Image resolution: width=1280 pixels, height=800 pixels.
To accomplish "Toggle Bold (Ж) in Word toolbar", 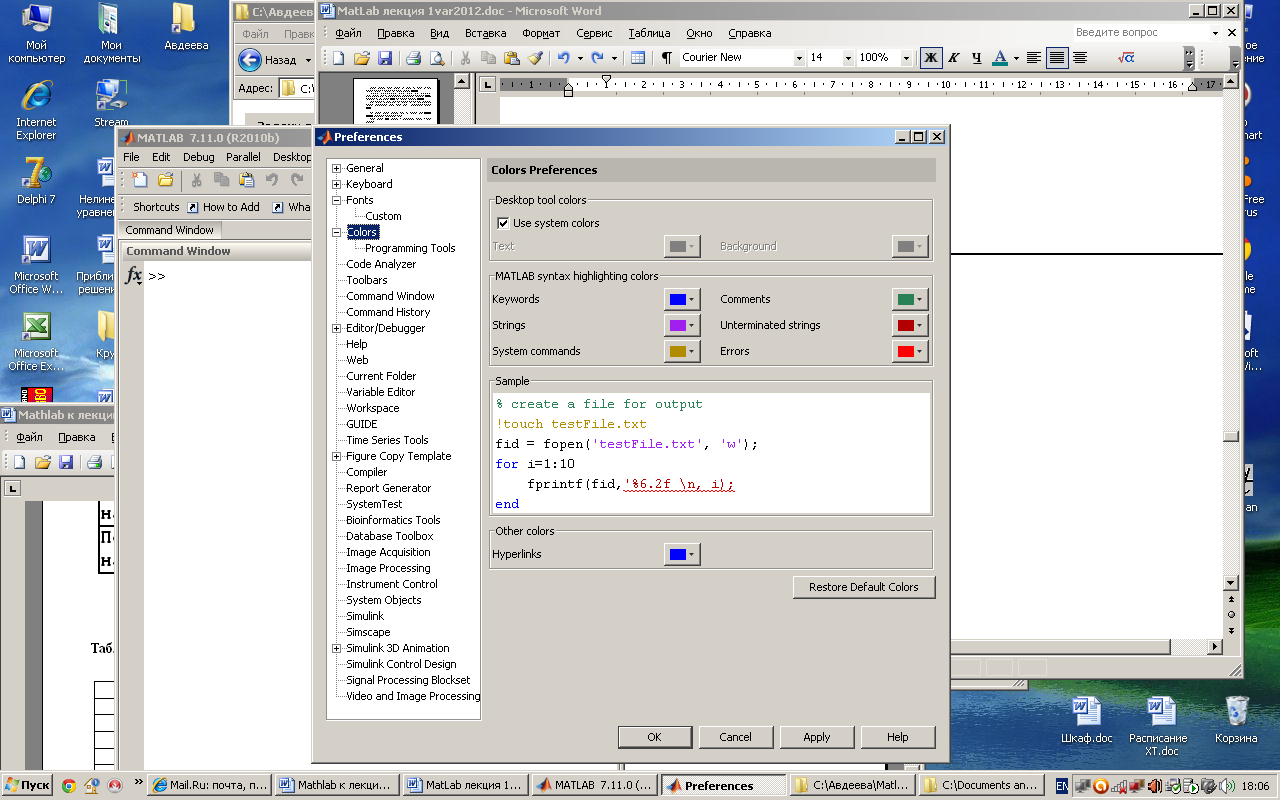I will [x=931, y=58].
